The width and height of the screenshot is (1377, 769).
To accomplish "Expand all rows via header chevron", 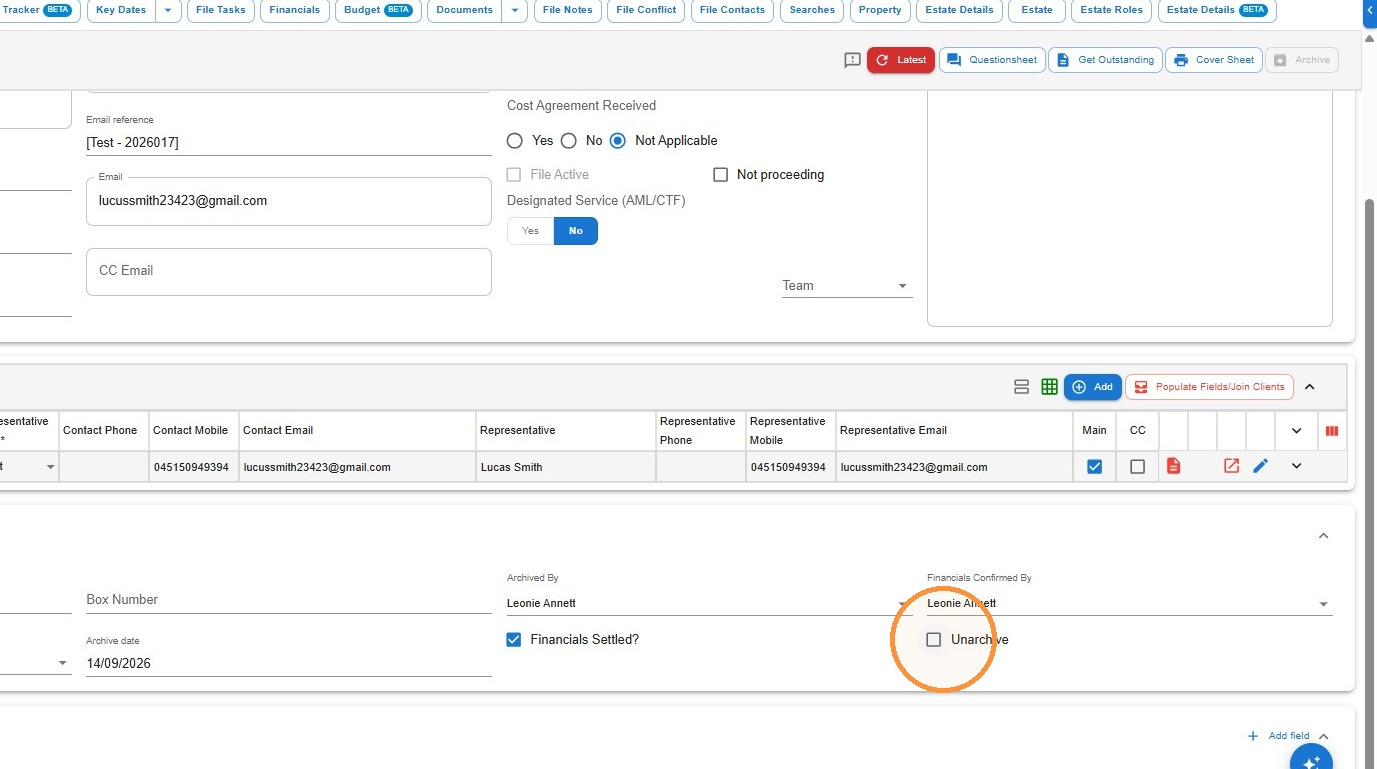I will point(1297,431).
